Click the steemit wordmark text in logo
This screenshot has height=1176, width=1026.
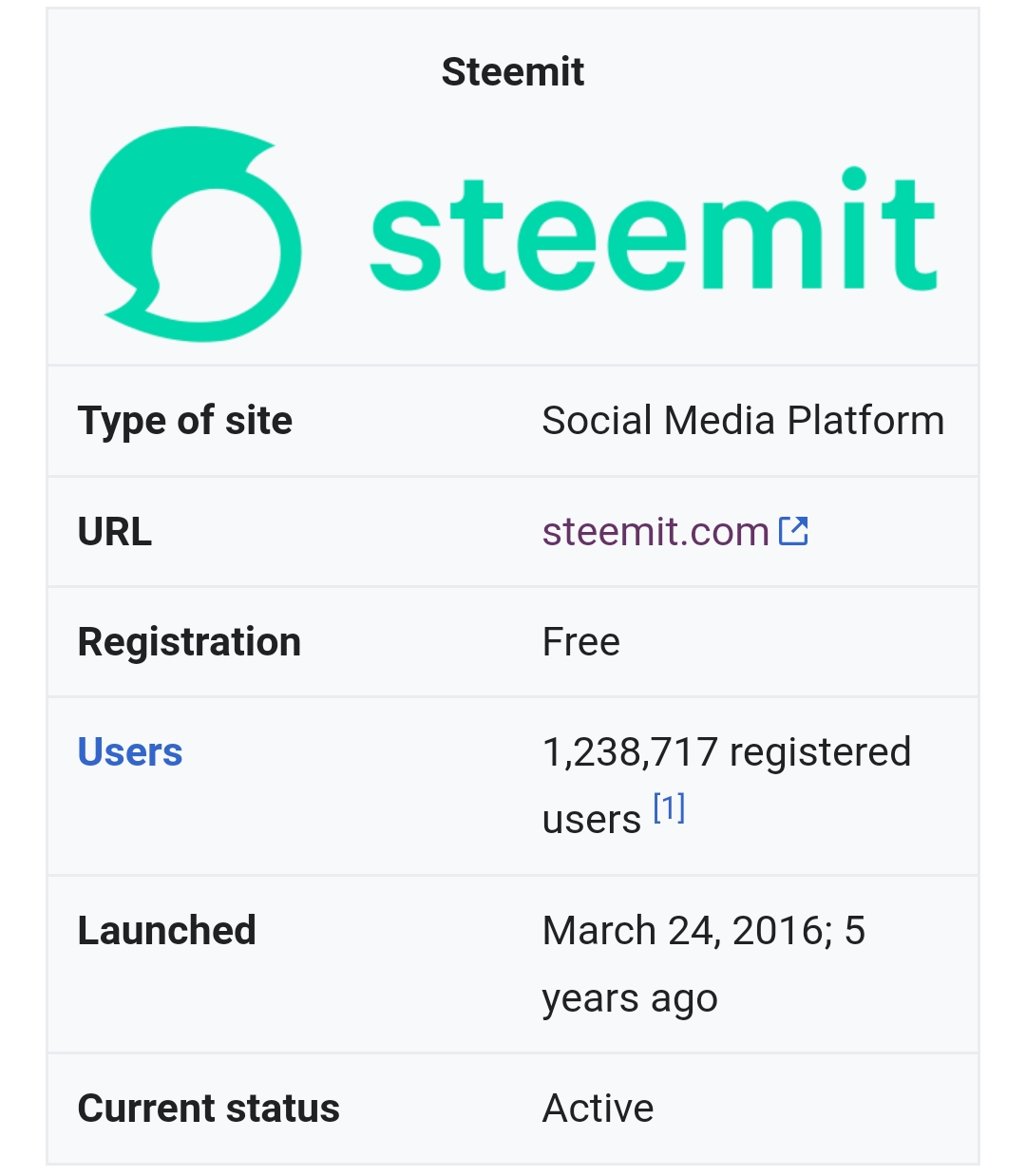coord(652,235)
